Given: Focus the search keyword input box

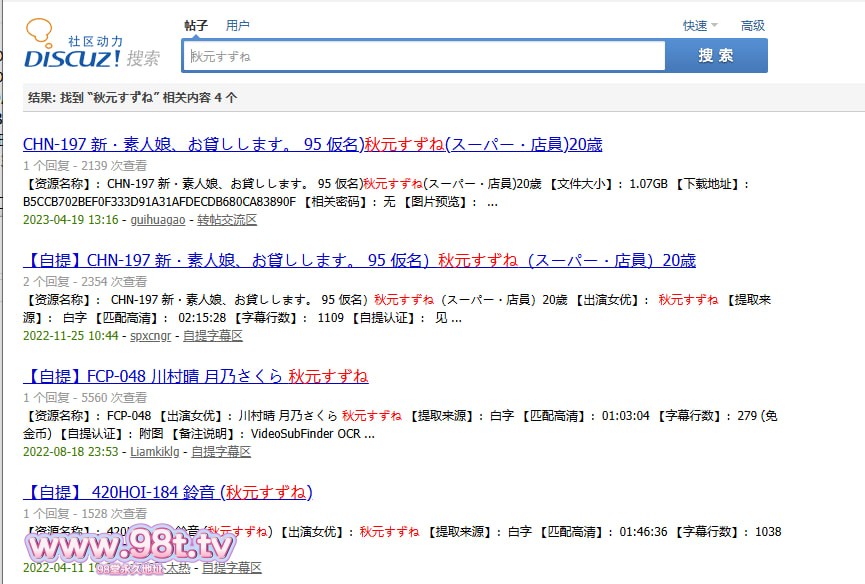Looking at the screenshot, I should click(424, 57).
